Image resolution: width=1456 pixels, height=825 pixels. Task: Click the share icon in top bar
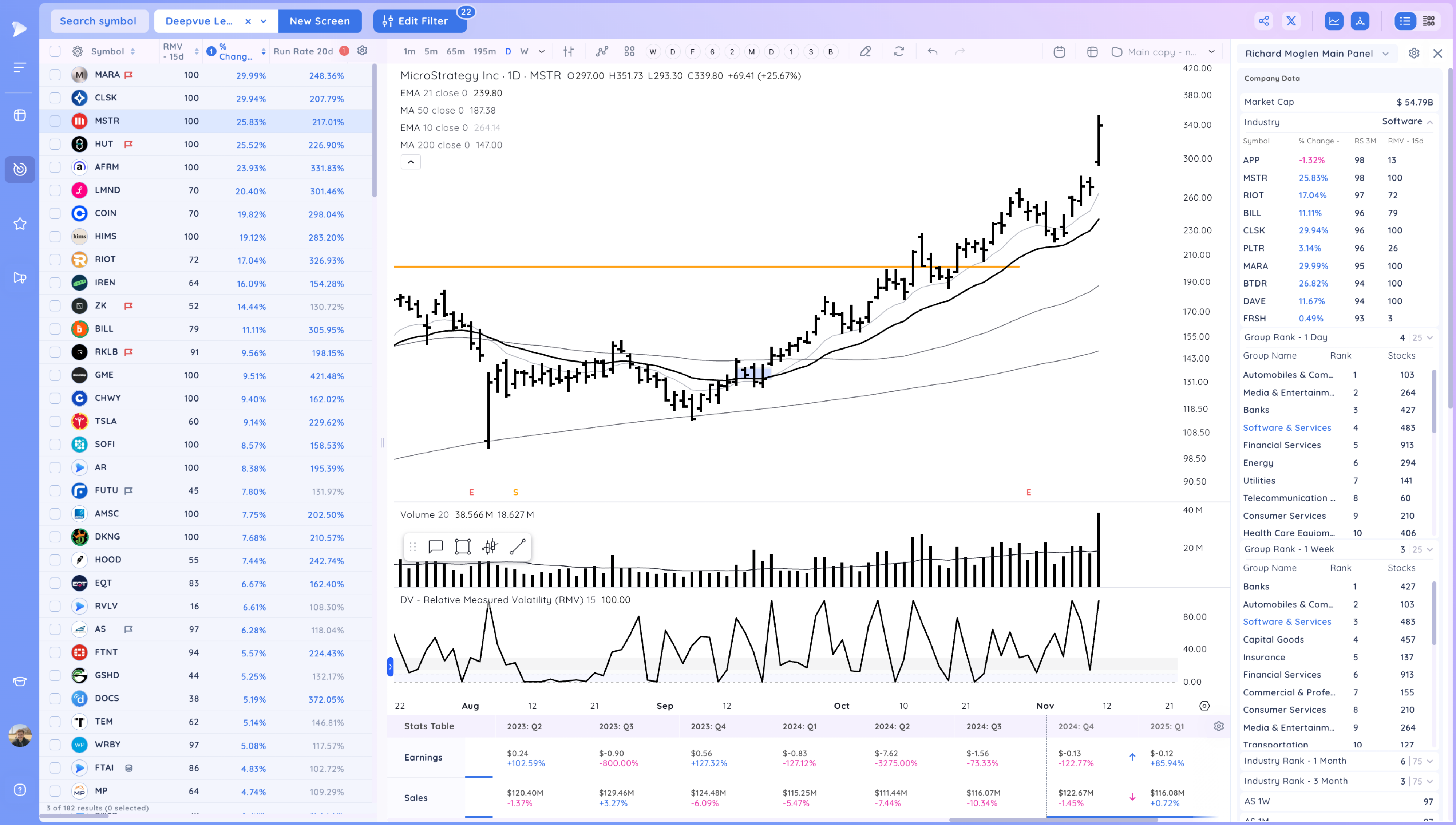[1263, 21]
